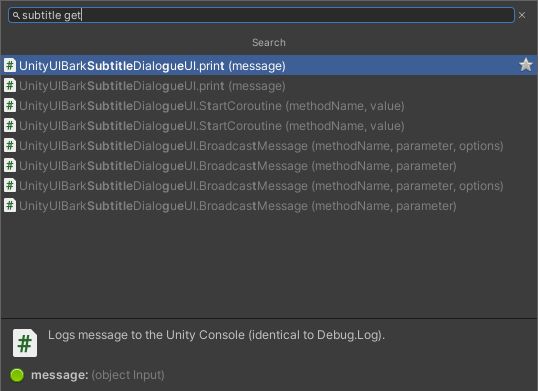The image size is (538, 391).
Task: Pick last BroadcastMessage (methodName, parameter) entry
Action: (269, 205)
